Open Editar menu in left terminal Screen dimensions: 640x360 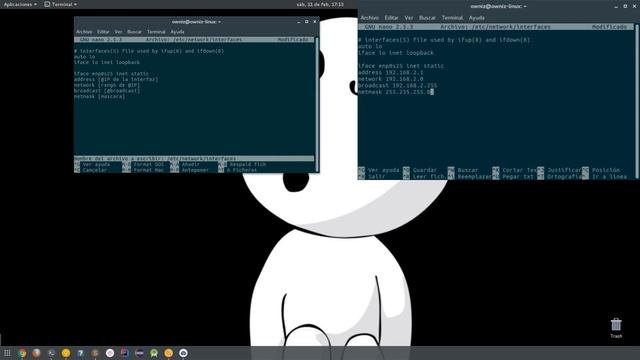103,31
